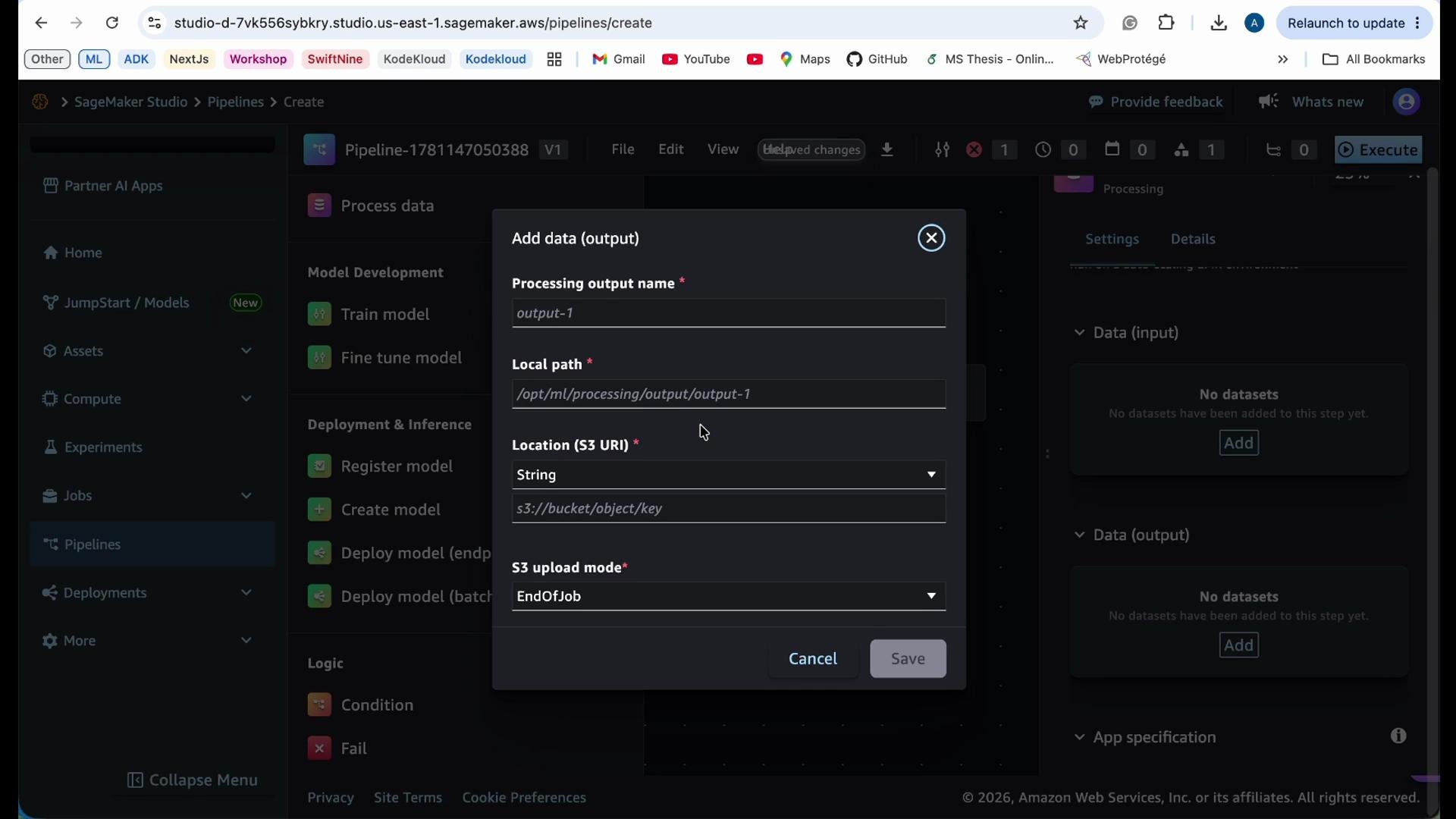The image size is (1456, 819).
Task: Click the Local path input field
Action: coord(729,394)
